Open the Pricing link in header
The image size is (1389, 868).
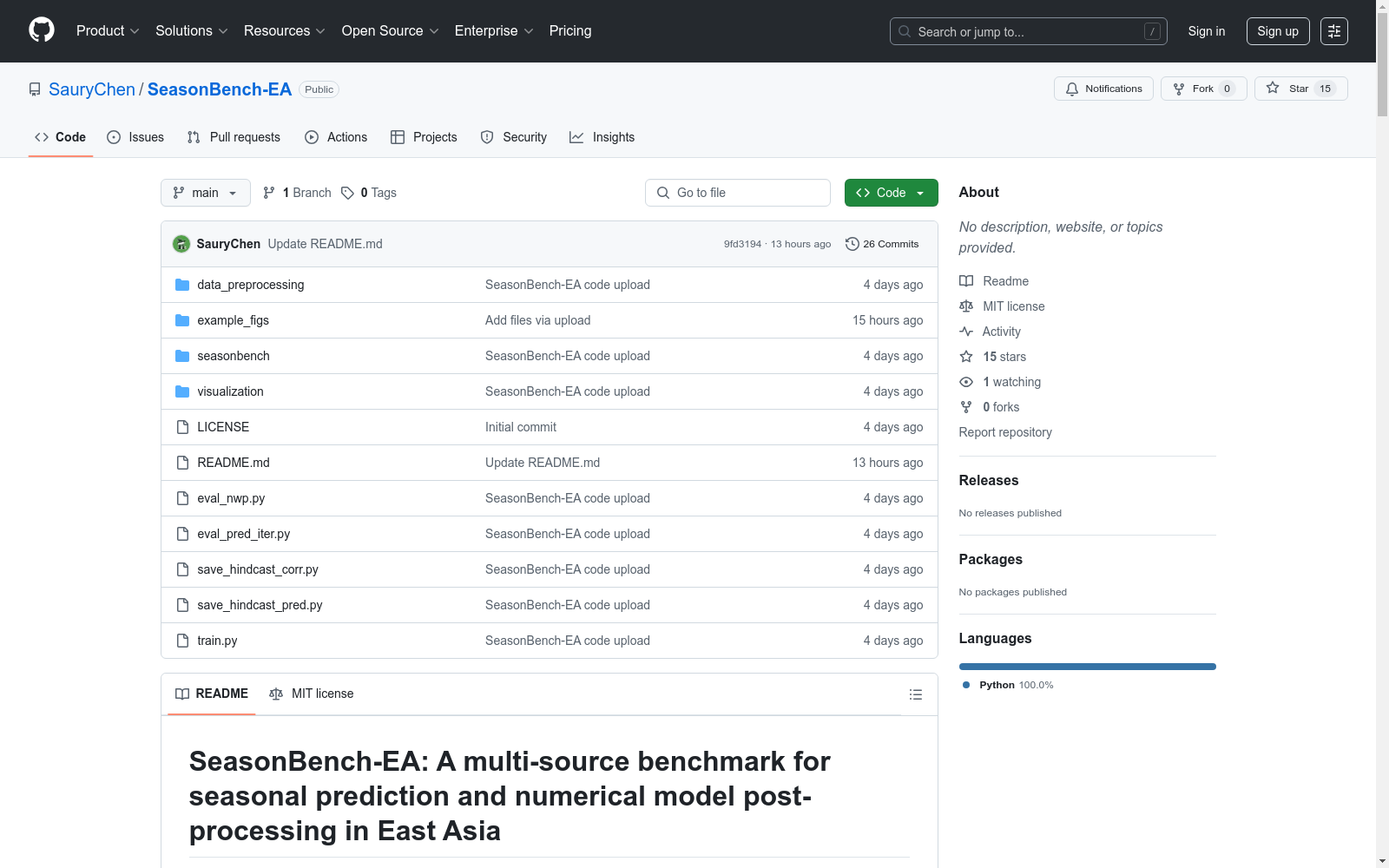(570, 31)
